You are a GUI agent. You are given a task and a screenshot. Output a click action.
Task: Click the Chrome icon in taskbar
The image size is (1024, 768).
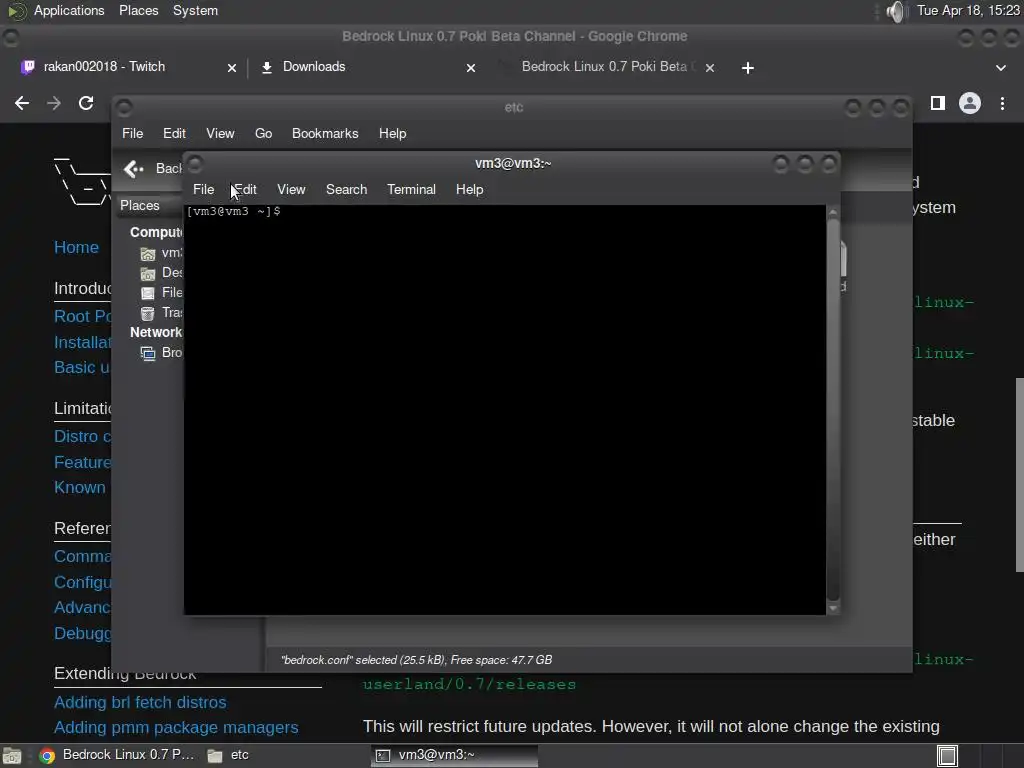[x=47, y=756]
